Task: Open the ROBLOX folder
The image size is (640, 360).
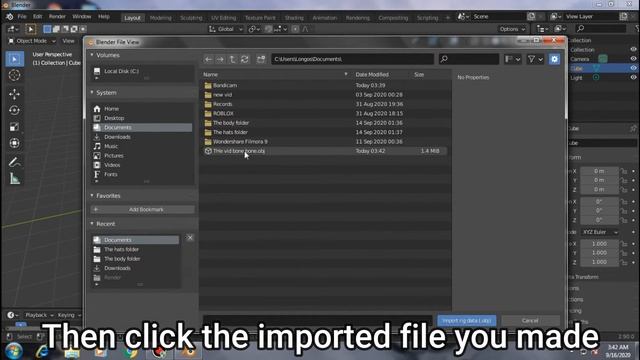Action: pos(223,113)
